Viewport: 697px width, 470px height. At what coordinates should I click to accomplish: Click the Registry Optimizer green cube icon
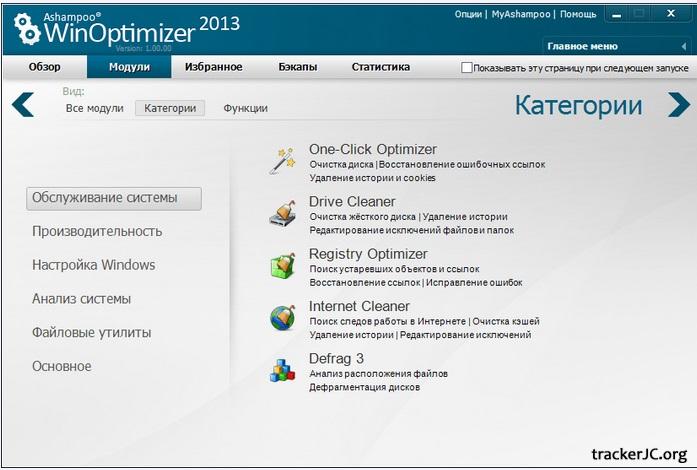click(283, 265)
